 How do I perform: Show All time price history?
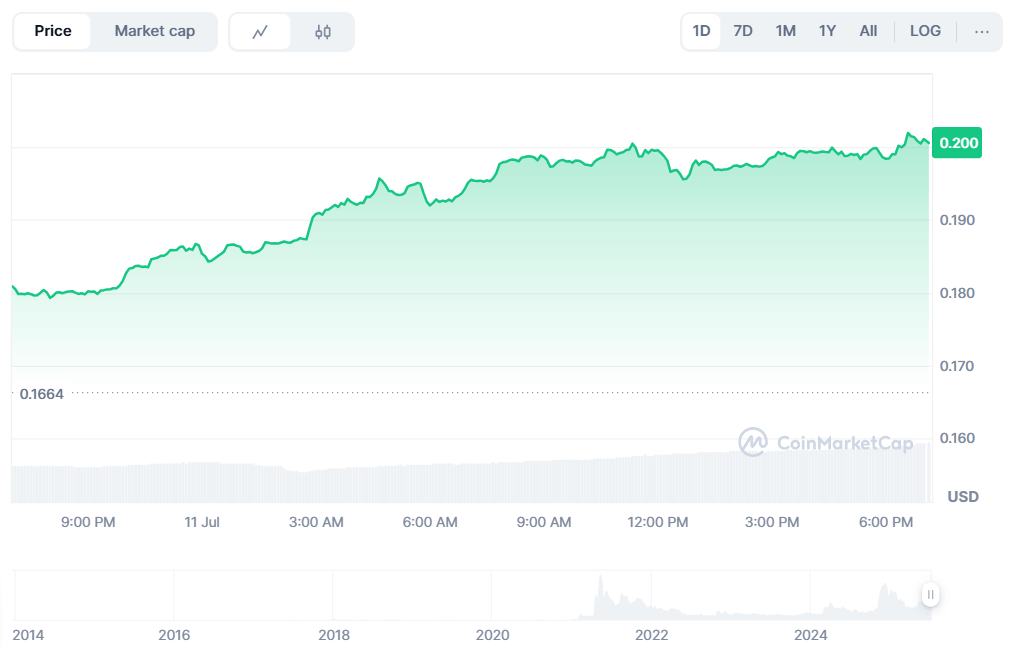pyautogui.click(x=868, y=32)
